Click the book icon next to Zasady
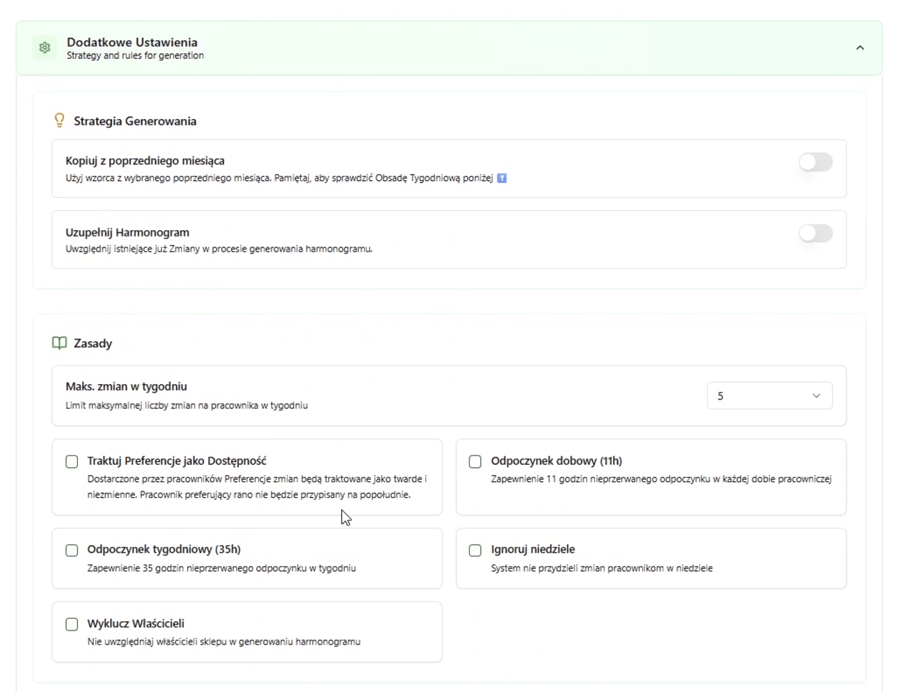Viewport: 900px width, 700px height. [x=59, y=343]
